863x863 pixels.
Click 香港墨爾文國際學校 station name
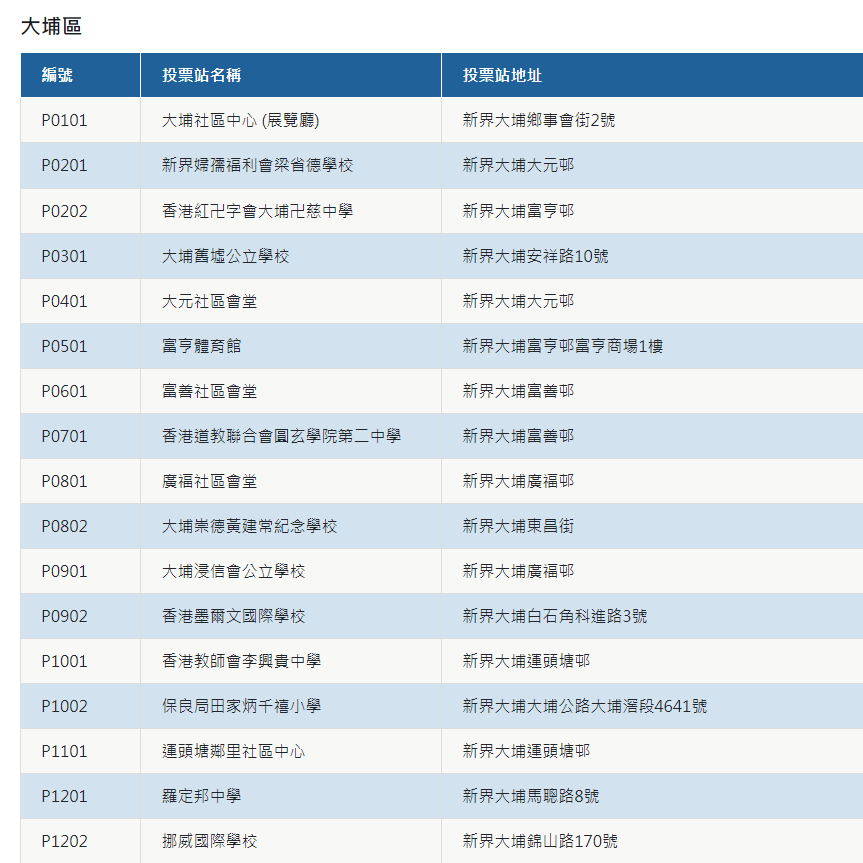[x=233, y=616]
